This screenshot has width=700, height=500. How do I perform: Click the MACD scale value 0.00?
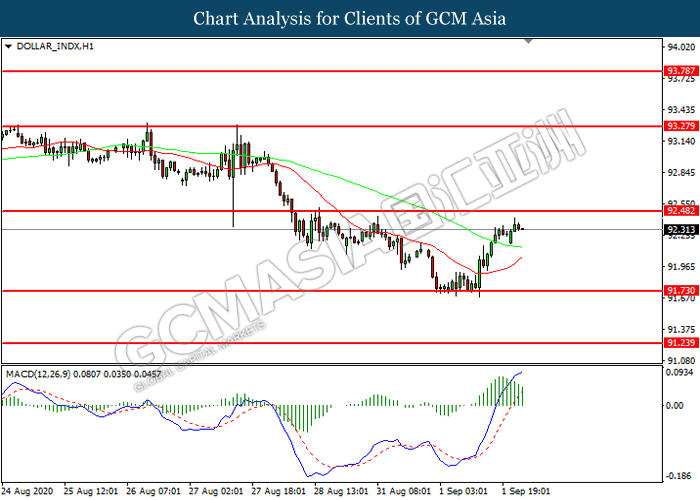(674, 405)
